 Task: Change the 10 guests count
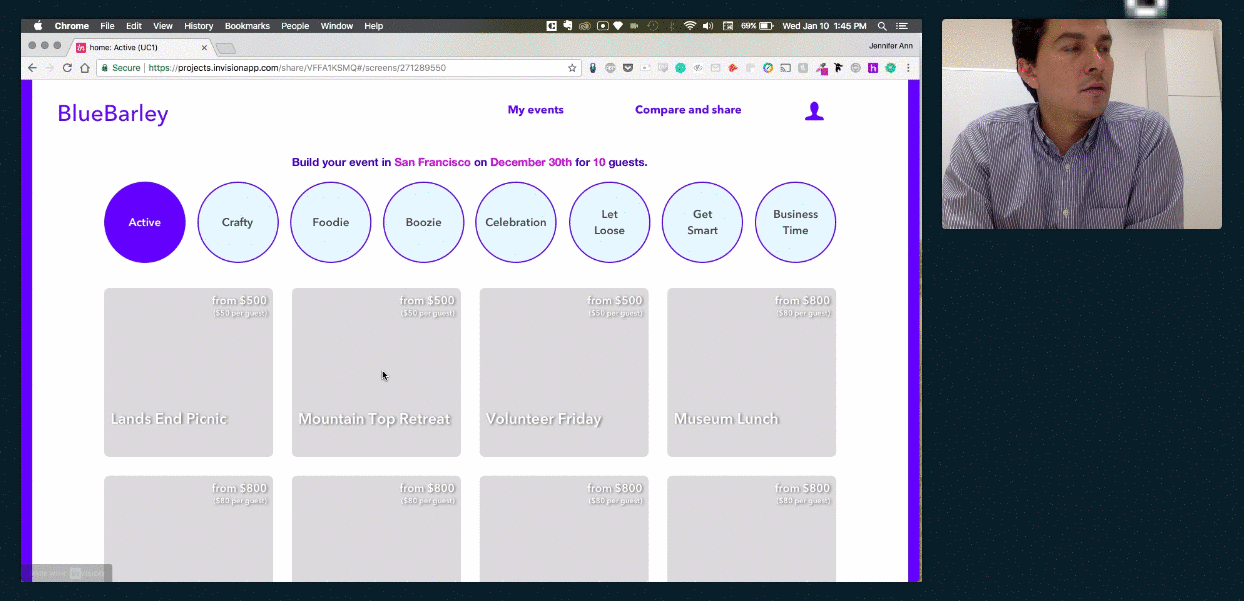click(x=600, y=162)
